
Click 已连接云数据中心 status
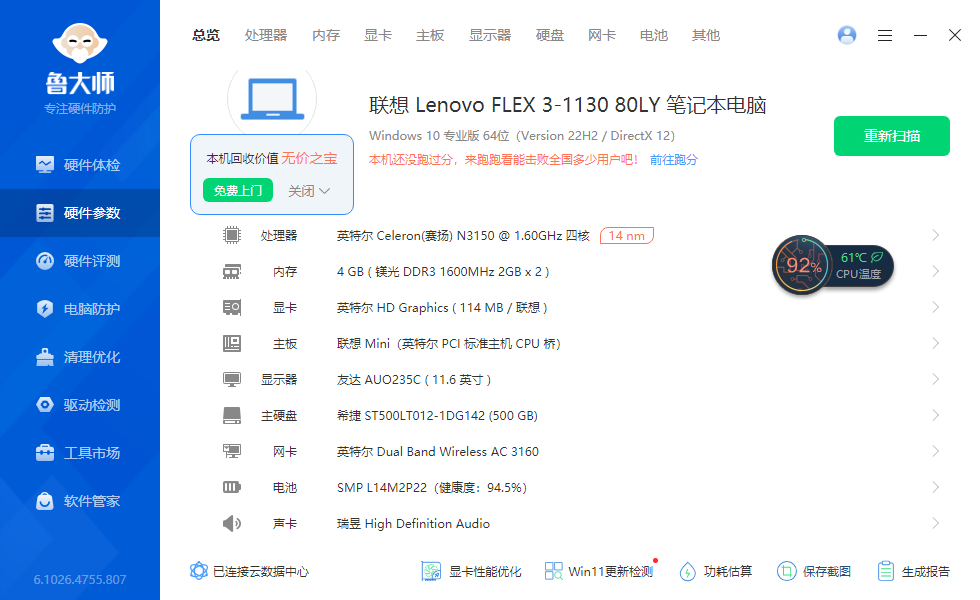pyautogui.click(x=249, y=571)
